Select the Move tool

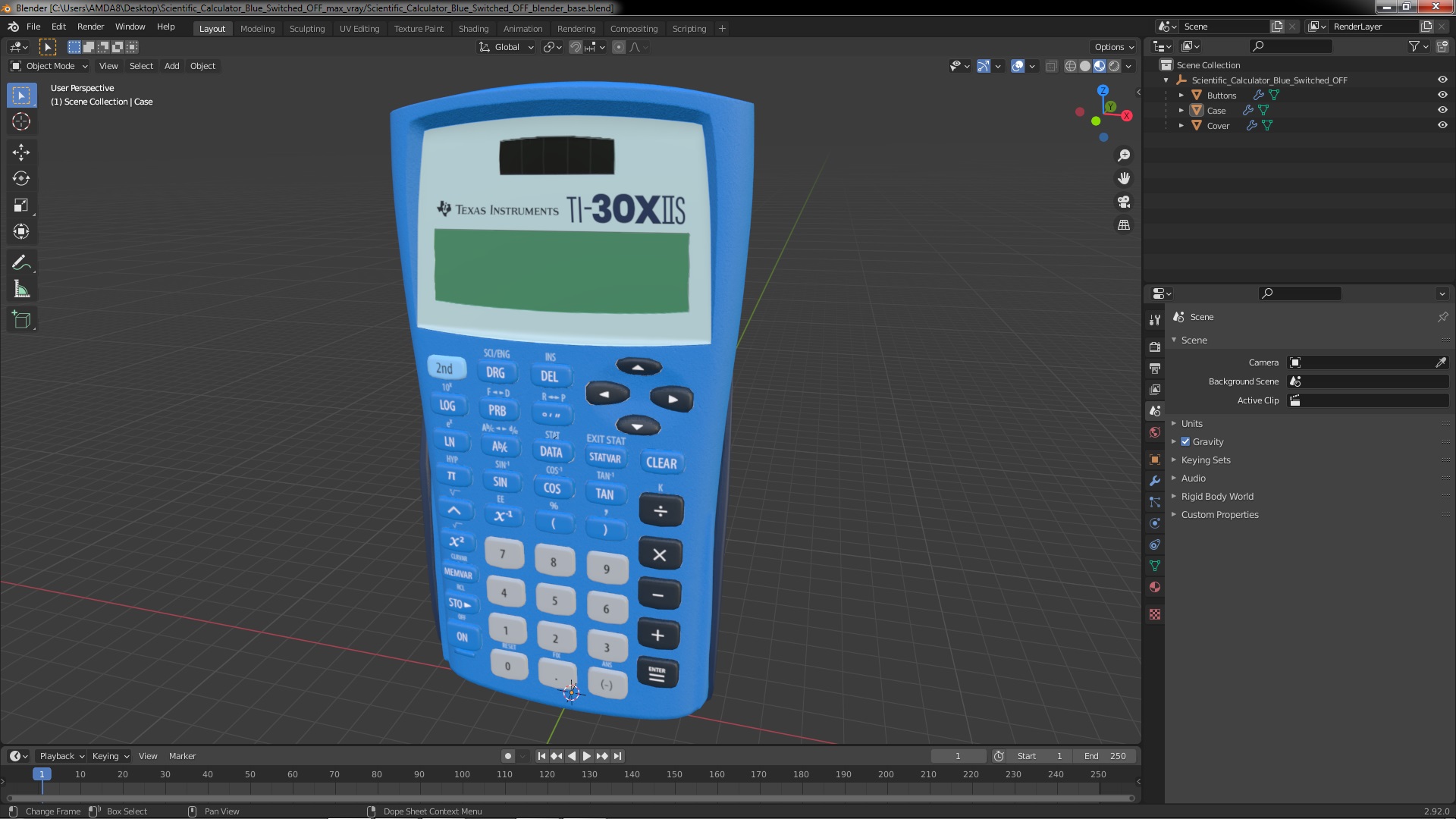click(x=21, y=152)
